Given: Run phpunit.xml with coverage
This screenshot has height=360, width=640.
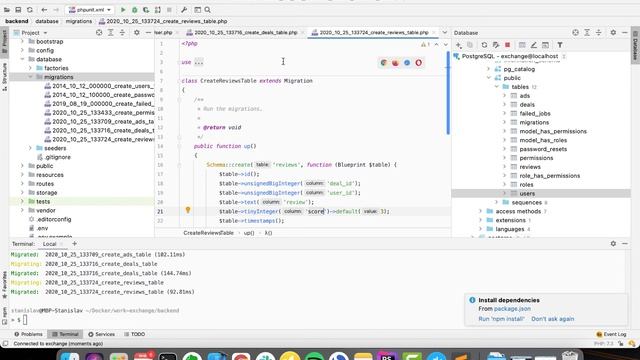Looking at the screenshot, I should point(146,10).
